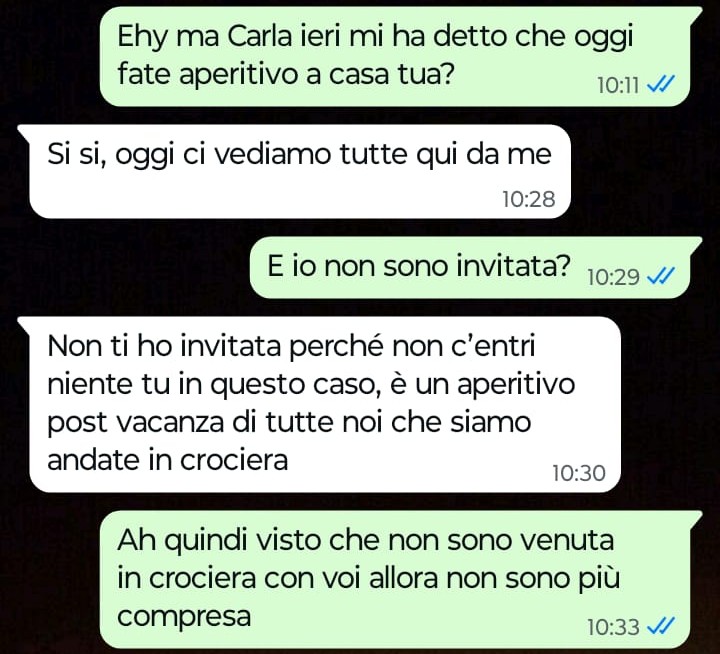Tap the 'Si si, oggi ci vediamo' bubble
This screenshot has height=654, width=720.
point(299,171)
